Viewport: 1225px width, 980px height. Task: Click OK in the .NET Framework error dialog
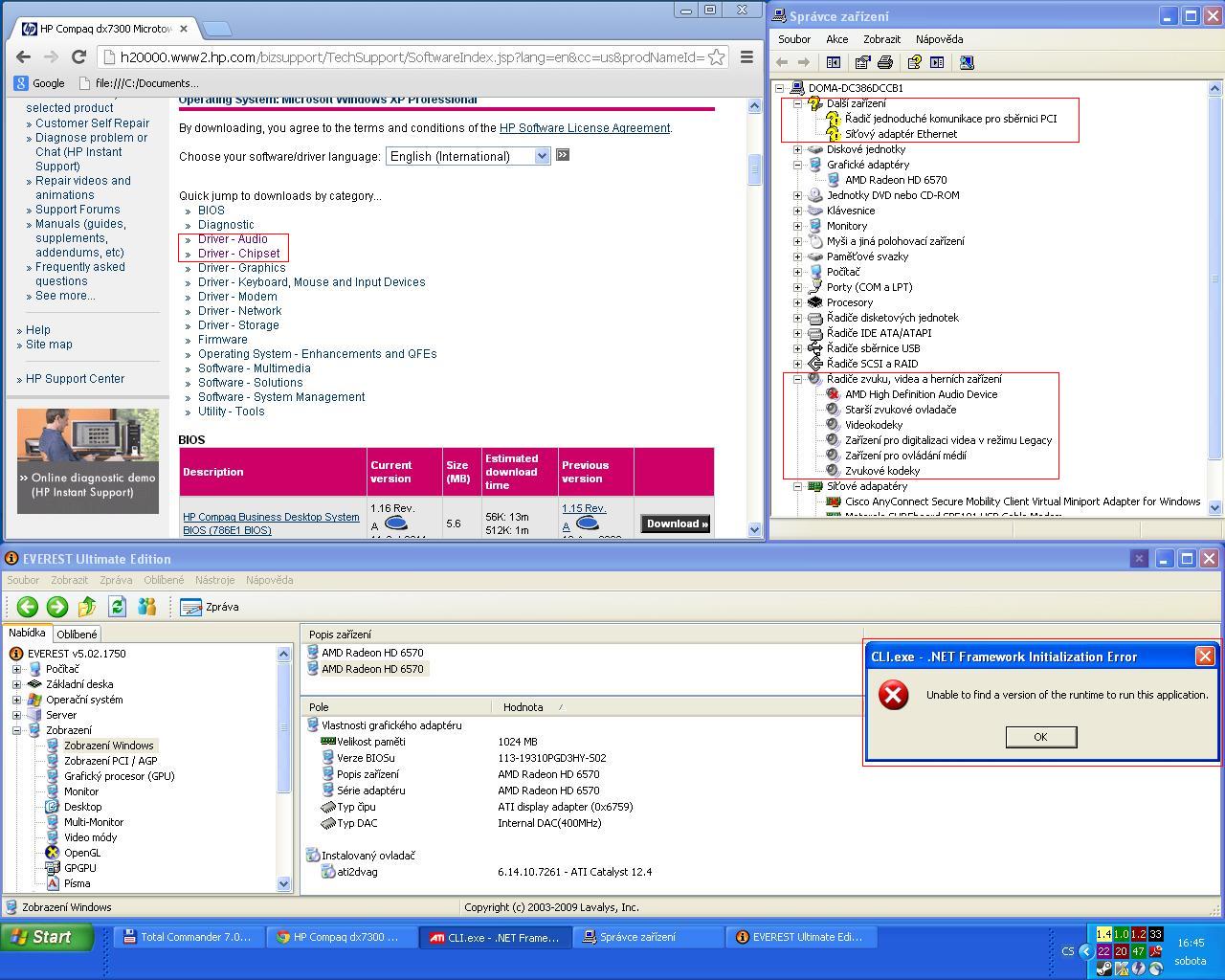1040,737
